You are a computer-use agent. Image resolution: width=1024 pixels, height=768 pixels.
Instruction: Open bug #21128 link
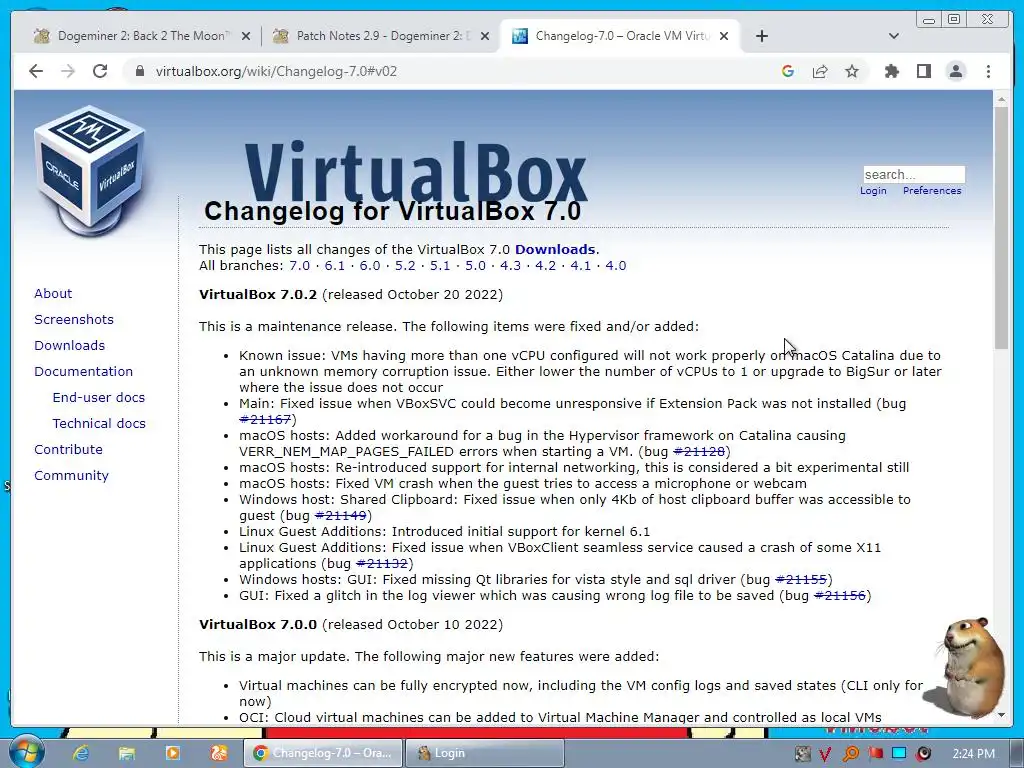click(699, 451)
